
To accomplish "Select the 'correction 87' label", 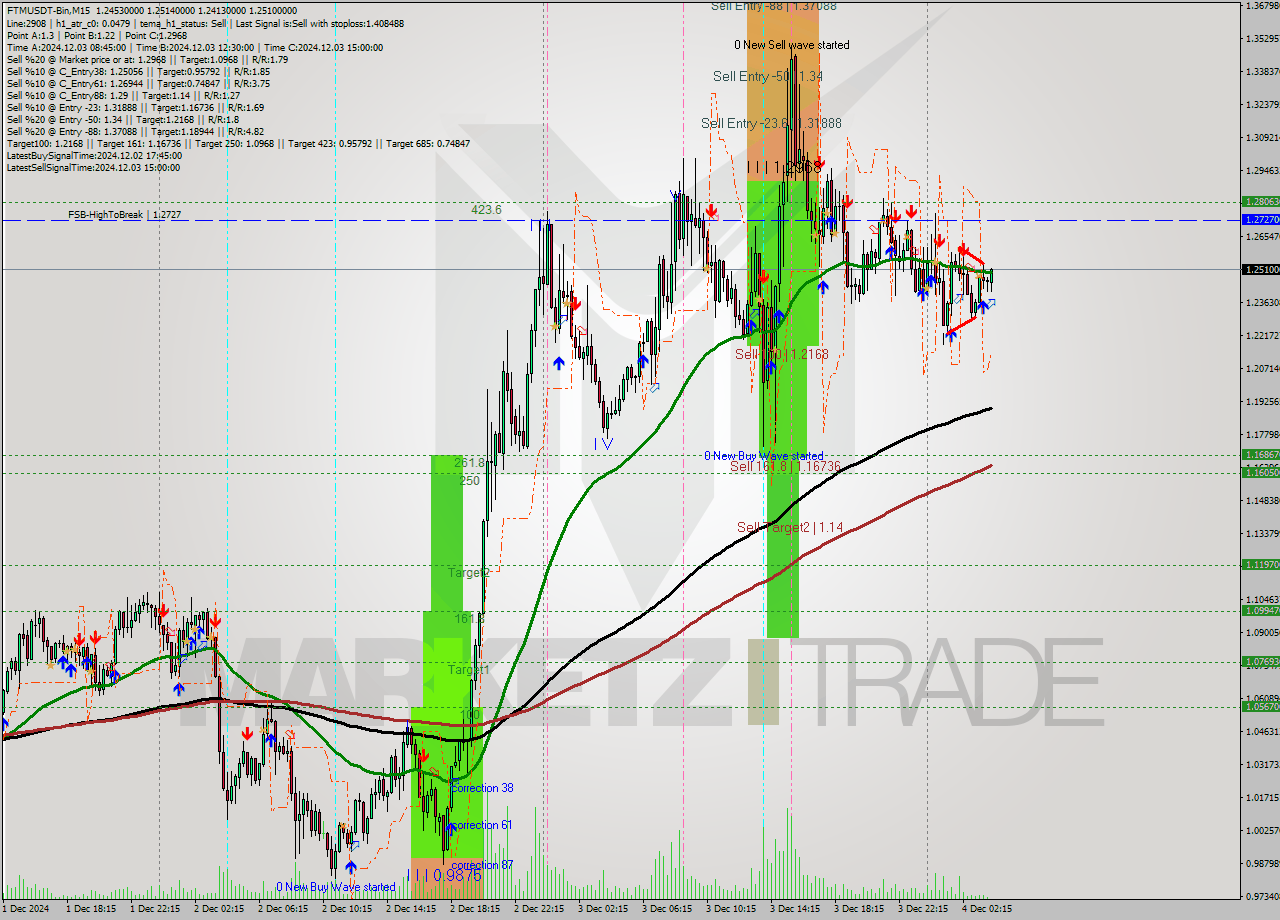I will pyautogui.click(x=482, y=865).
